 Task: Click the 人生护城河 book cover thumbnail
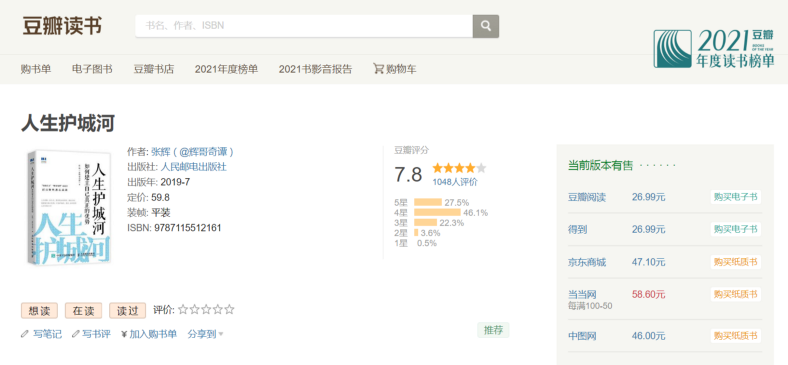(x=69, y=207)
